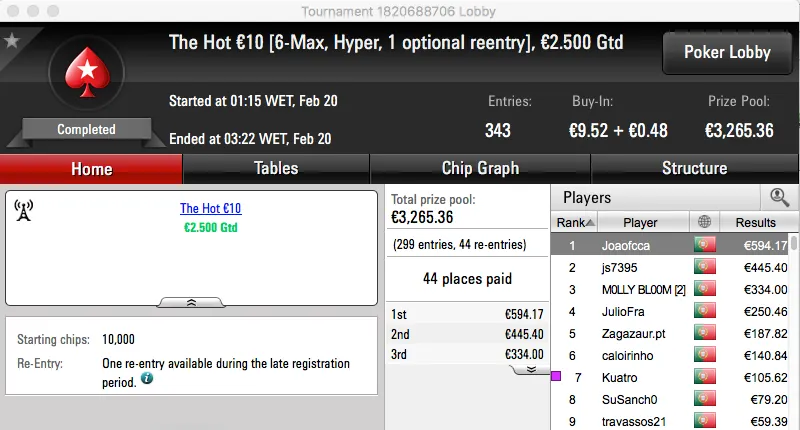
Task: Sort players by country globe column
Action: click(705, 223)
